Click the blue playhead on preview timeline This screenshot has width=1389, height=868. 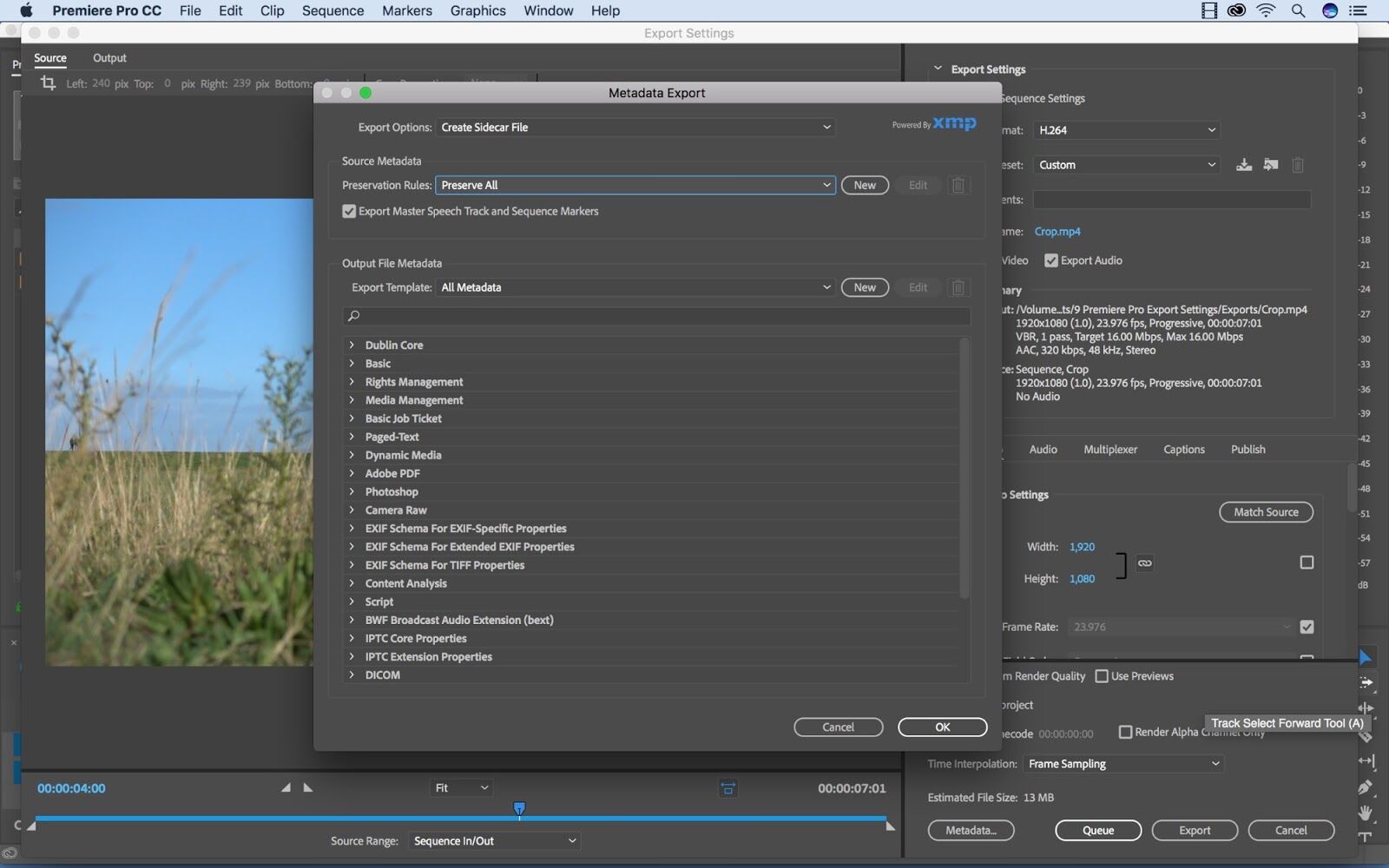[519, 809]
